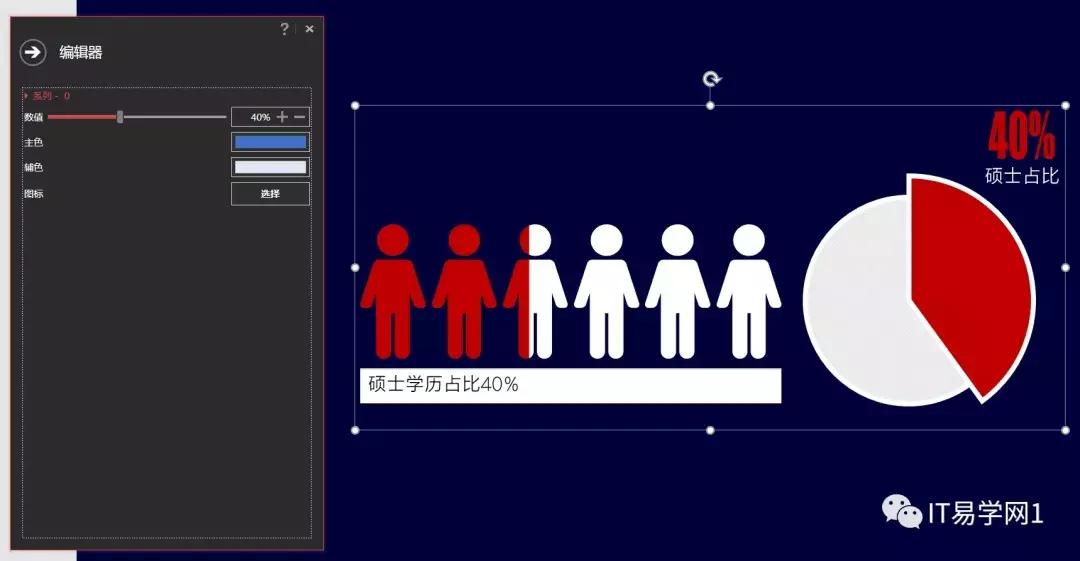
Task: Click the arrow icon beside 编辑器
Action: [x=33, y=53]
